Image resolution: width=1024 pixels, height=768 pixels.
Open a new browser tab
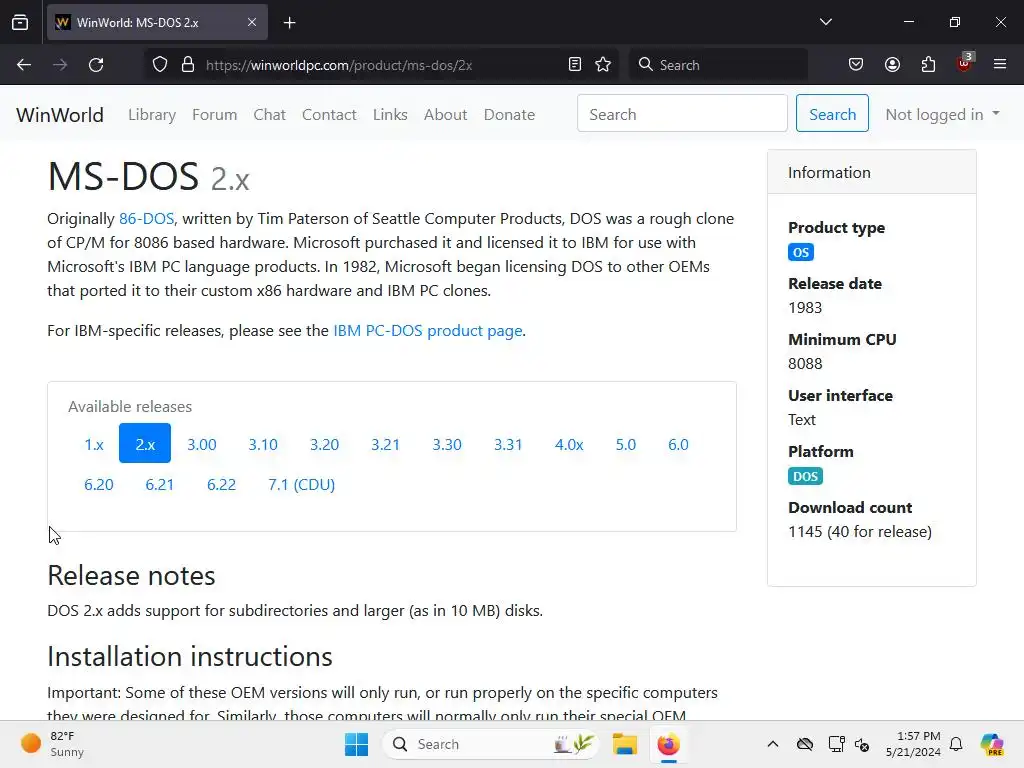[290, 23]
